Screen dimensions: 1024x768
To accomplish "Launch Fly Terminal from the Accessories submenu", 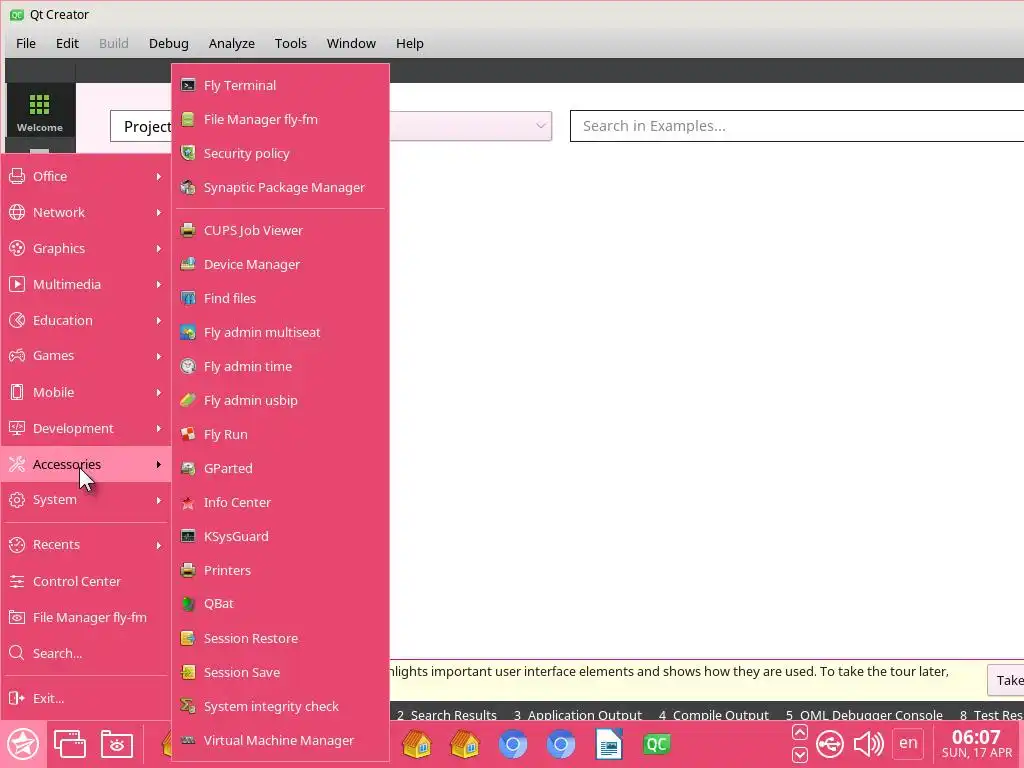I will coord(280,86).
